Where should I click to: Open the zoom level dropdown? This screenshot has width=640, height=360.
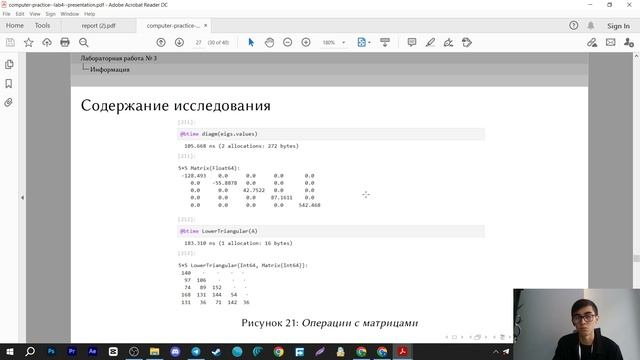pyautogui.click(x=343, y=42)
